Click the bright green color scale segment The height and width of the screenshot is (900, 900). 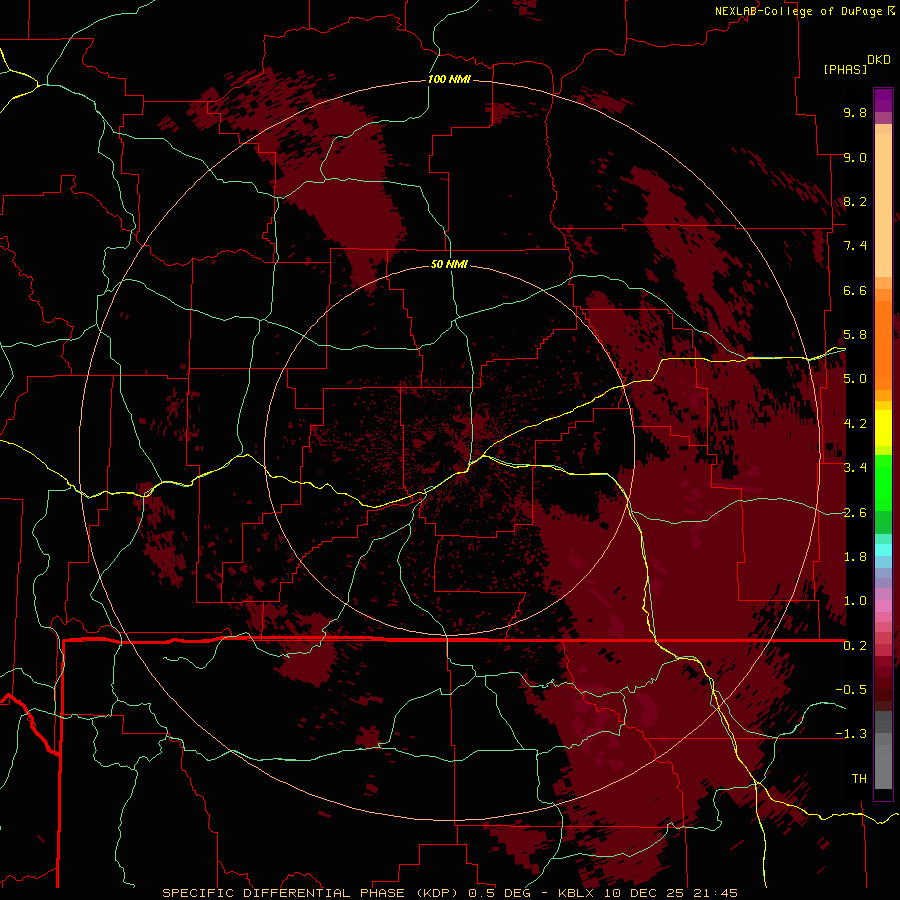pos(883,482)
